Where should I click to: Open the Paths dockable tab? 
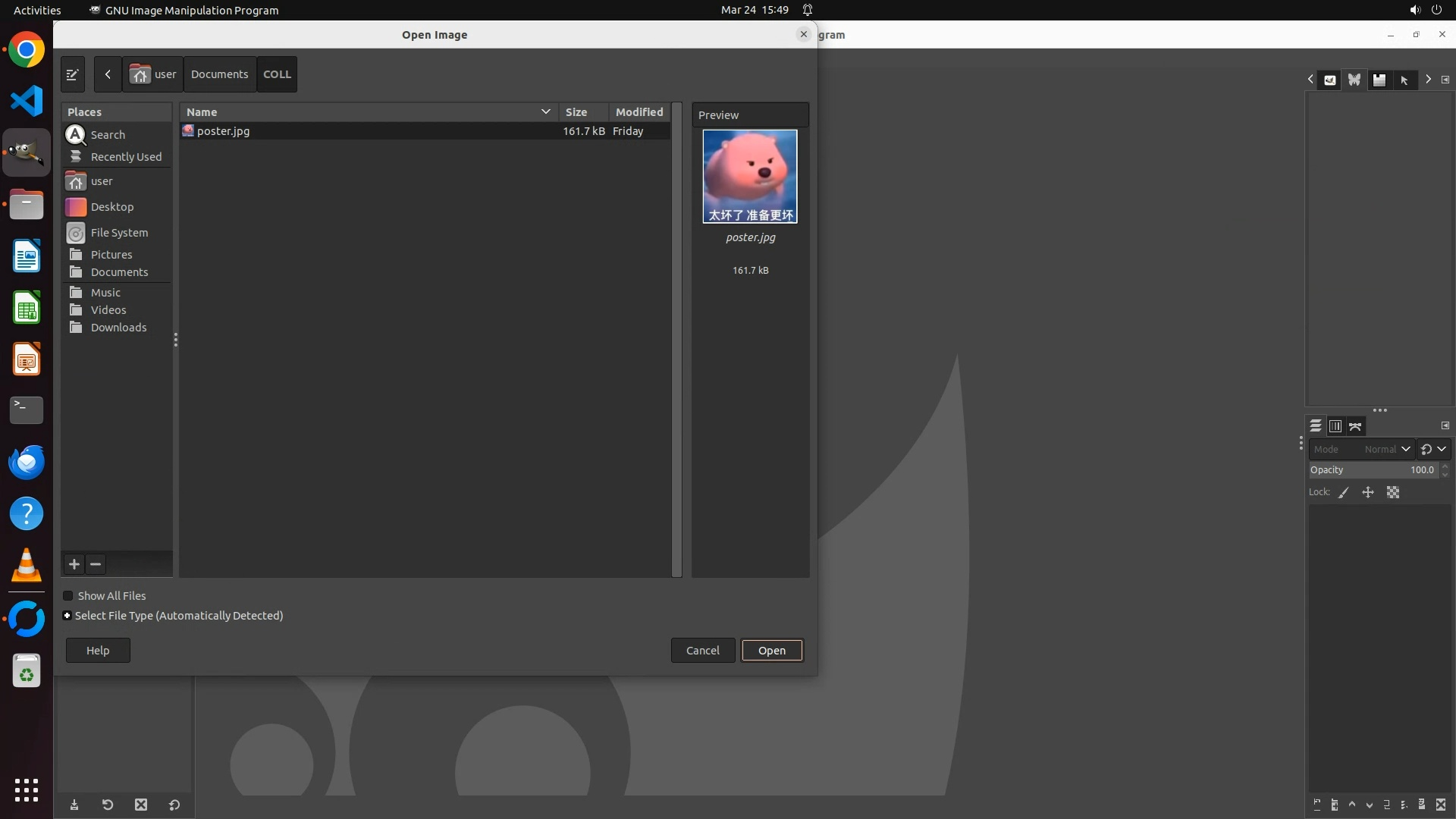click(1355, 426)
